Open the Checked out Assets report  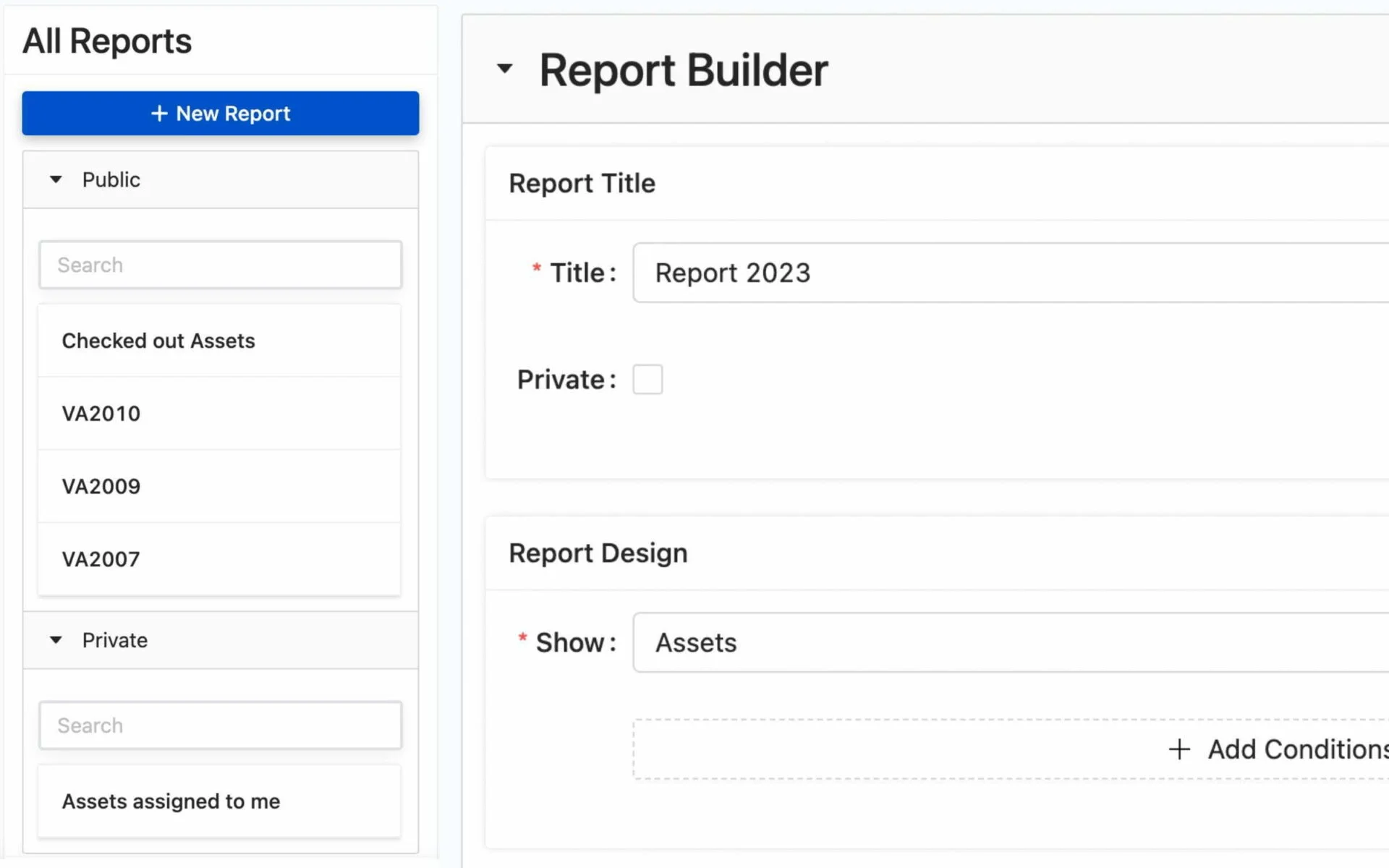[219, 341]
